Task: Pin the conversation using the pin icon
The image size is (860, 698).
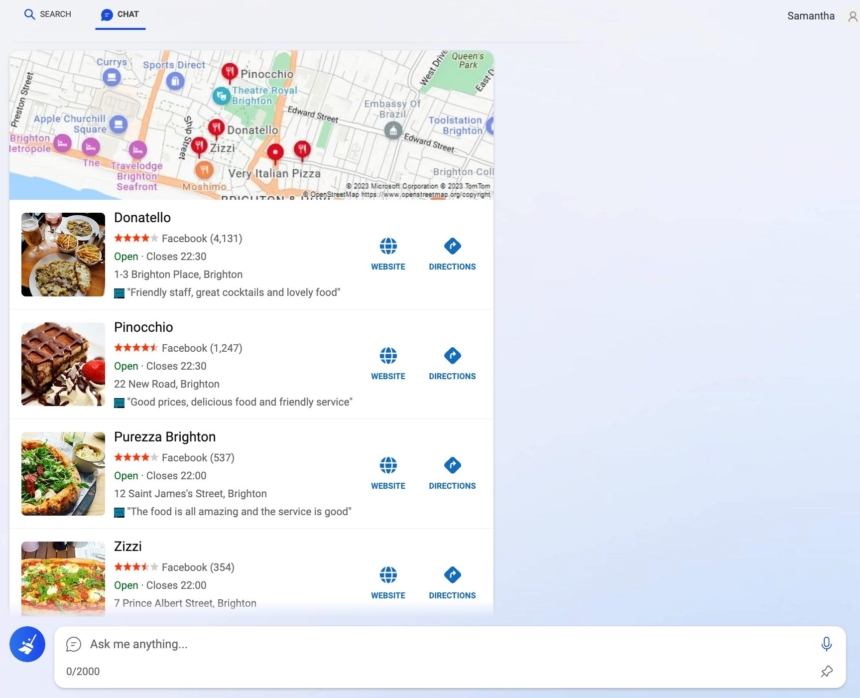Action: click(x=827, y=671)
